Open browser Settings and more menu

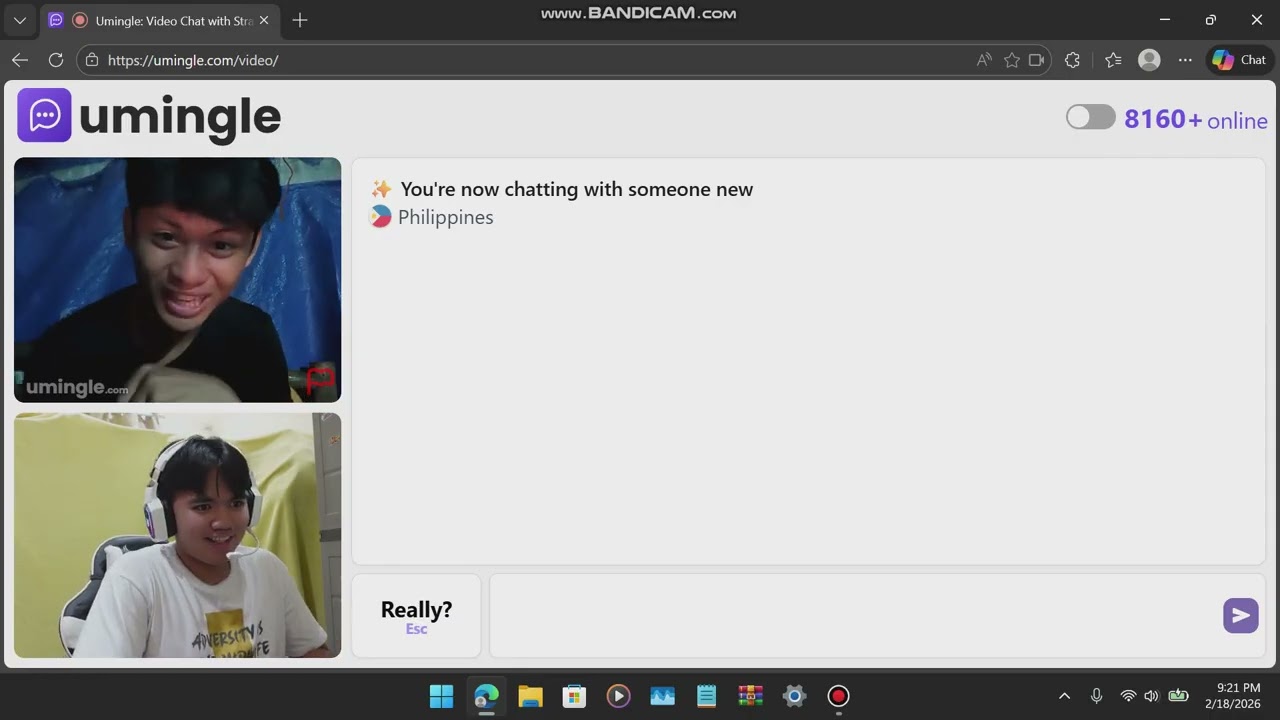point(1185,60)
